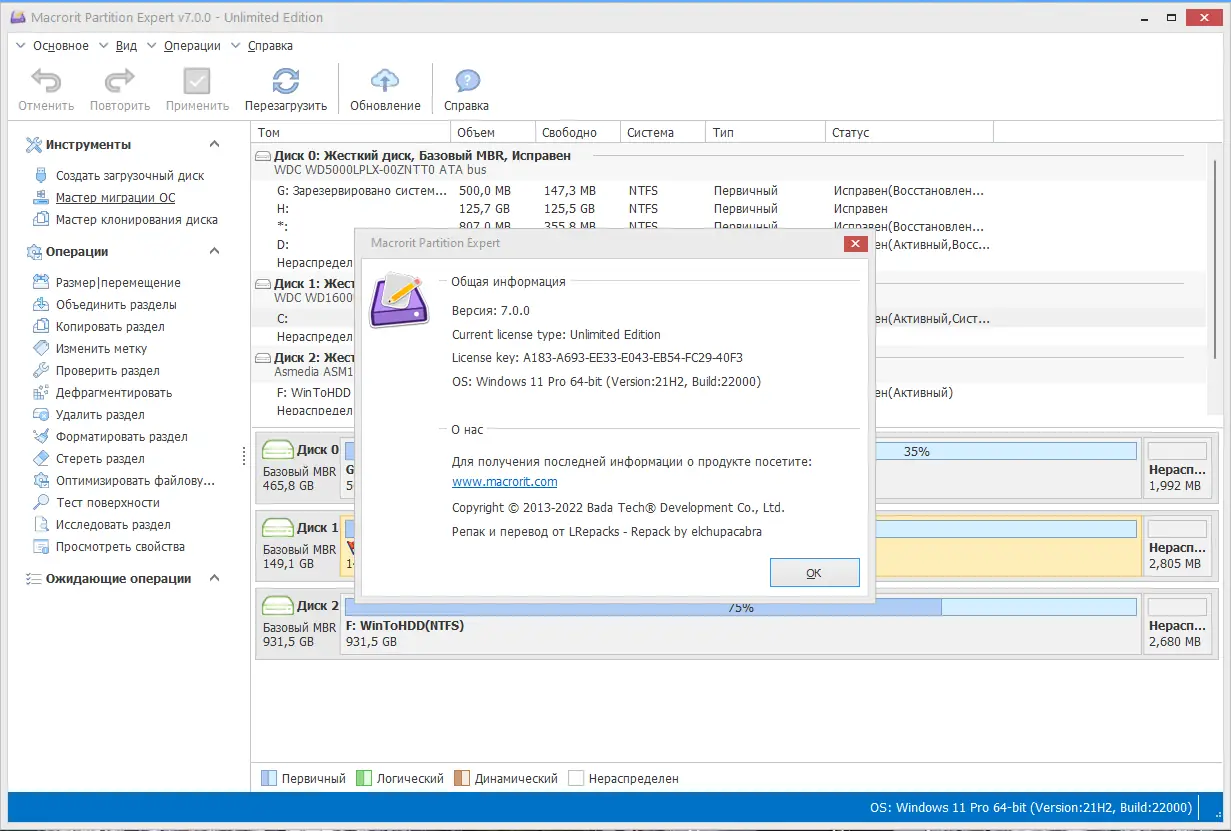Sort by the Свободно column header
This screenshot has height=831, width=1231.
pos(578,133)
